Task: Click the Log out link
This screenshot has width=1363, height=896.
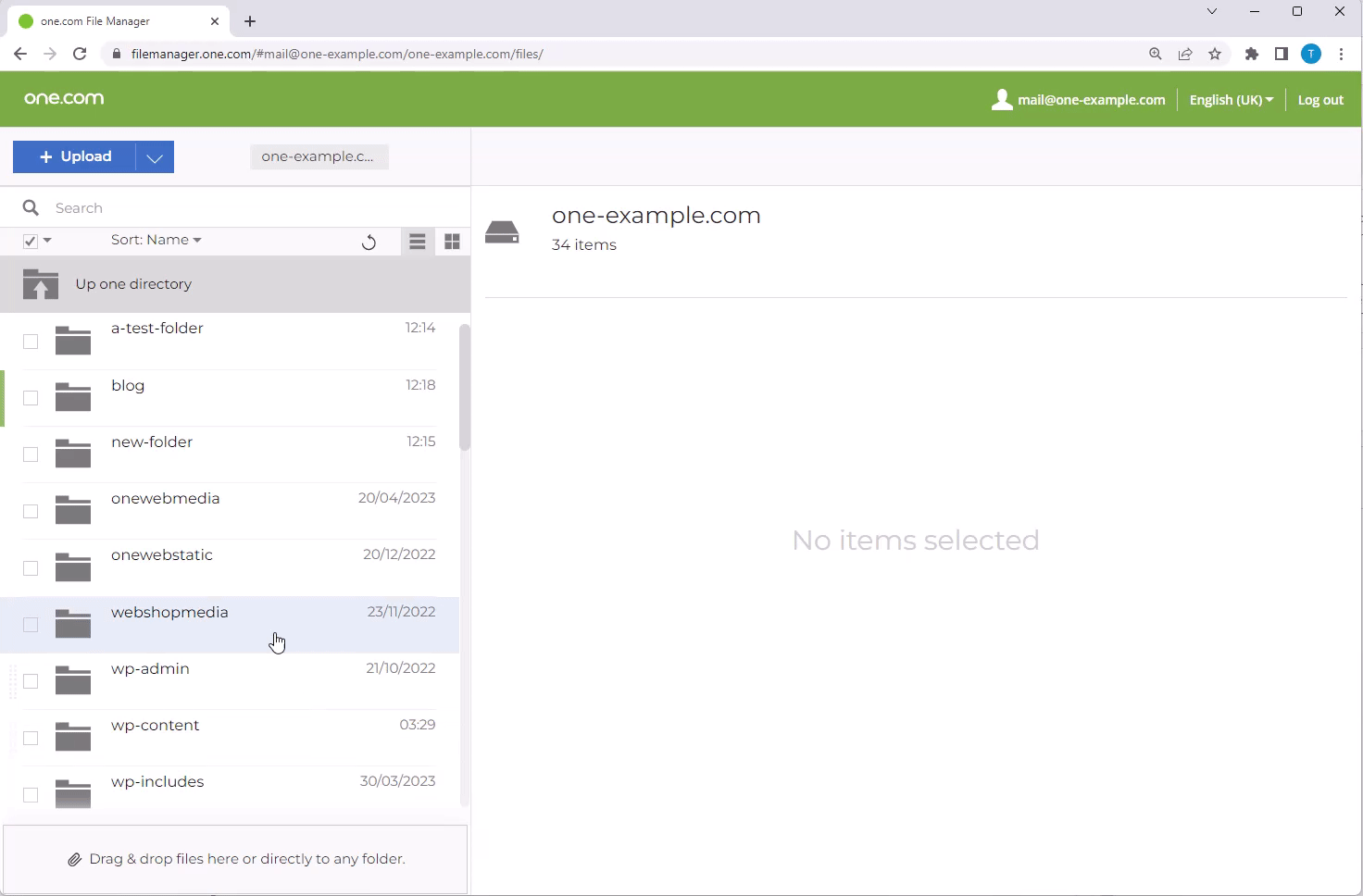Action: 1319,99
